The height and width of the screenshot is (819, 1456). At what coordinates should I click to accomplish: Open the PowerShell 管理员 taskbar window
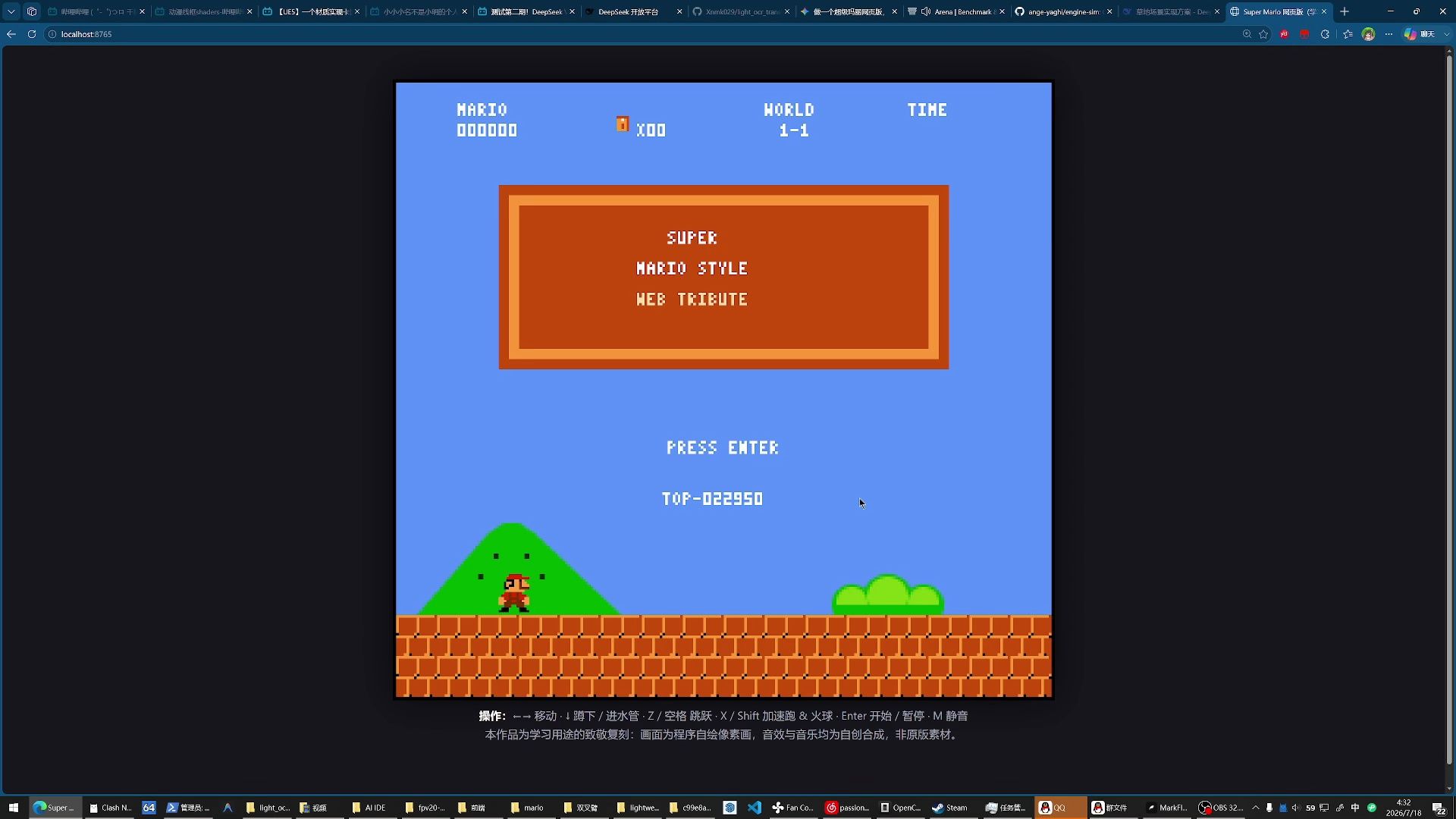pos(188,808)
